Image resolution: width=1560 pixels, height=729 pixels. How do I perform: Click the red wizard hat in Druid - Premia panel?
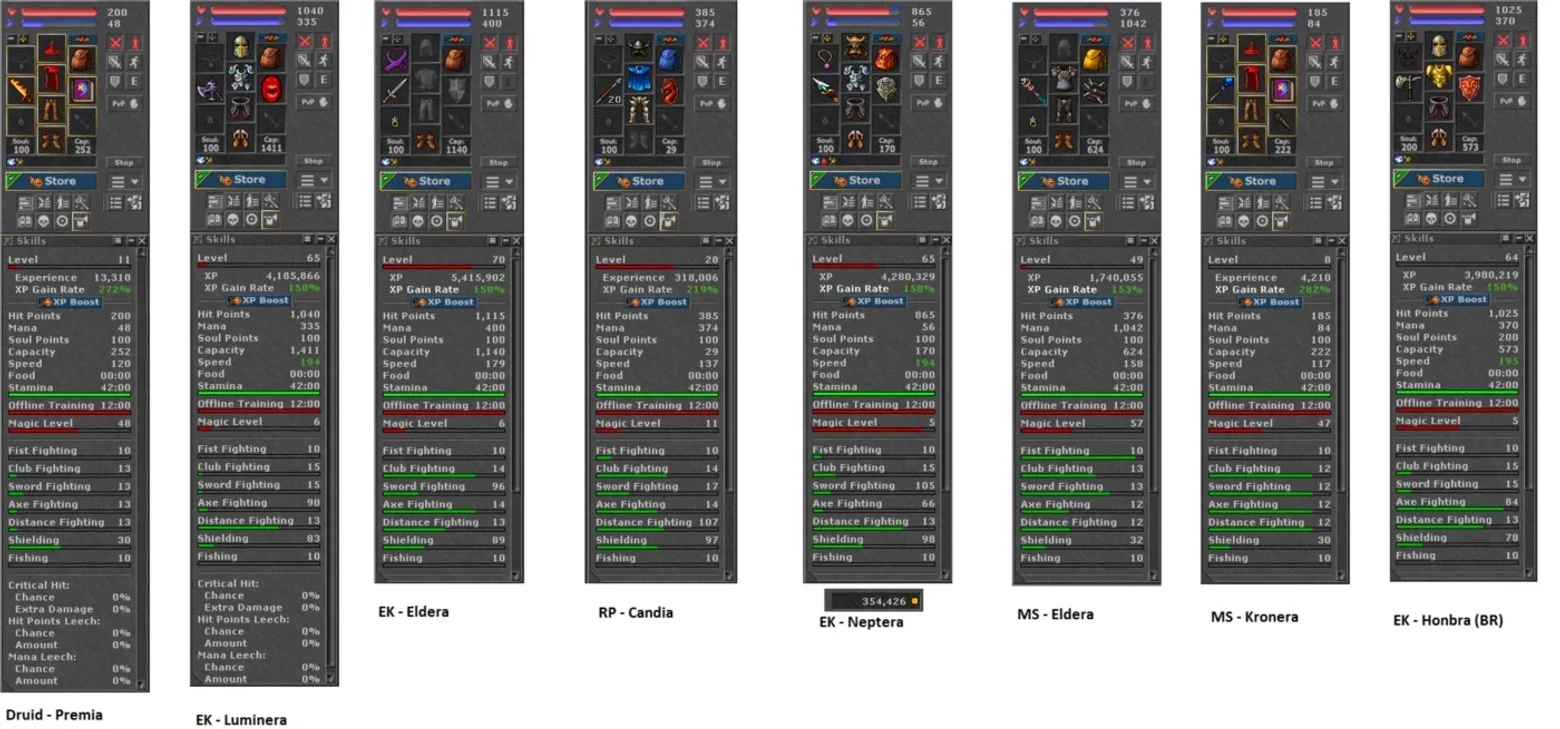(51, 49)
